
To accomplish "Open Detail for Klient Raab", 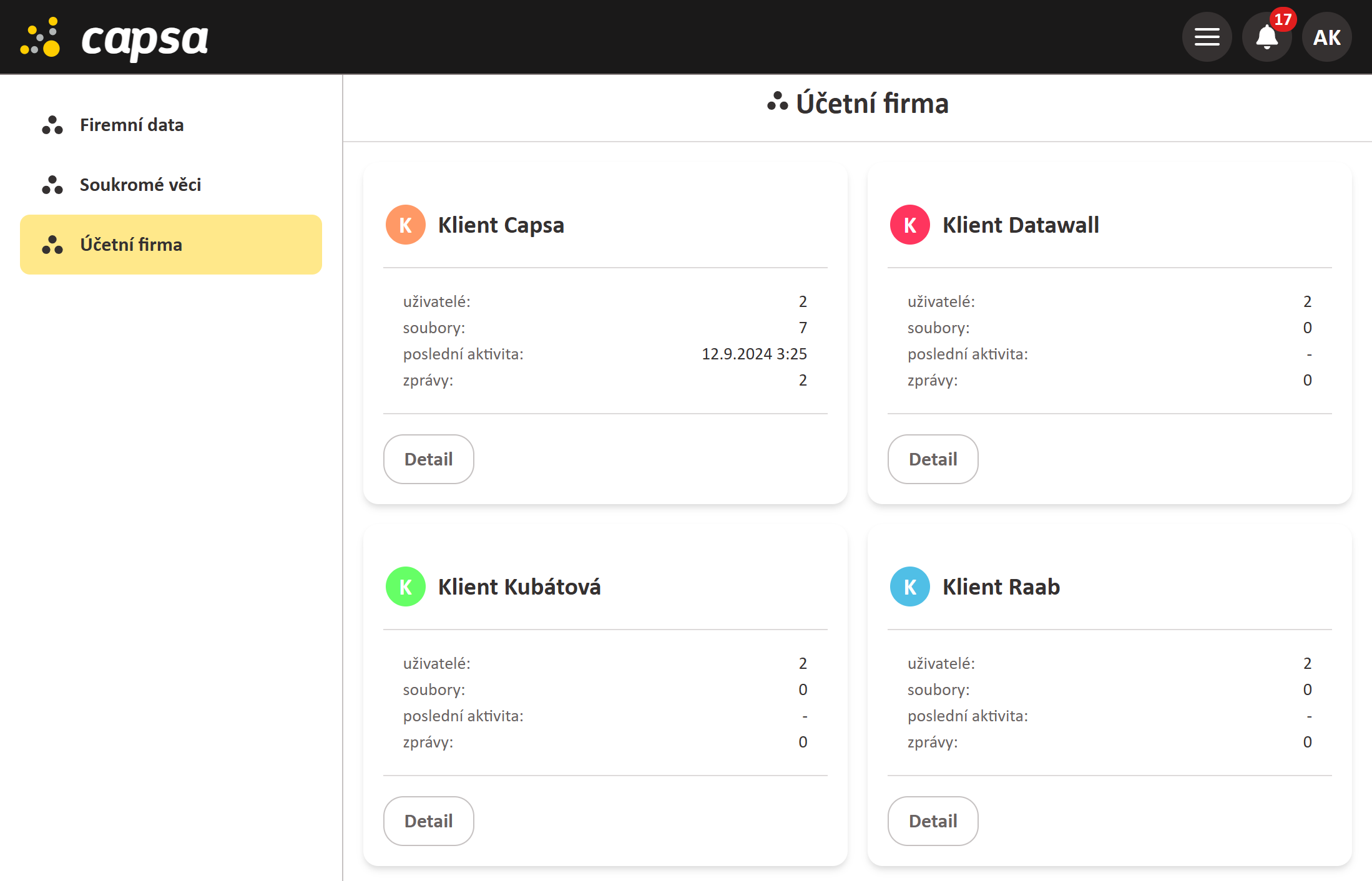I will point(933,821).
